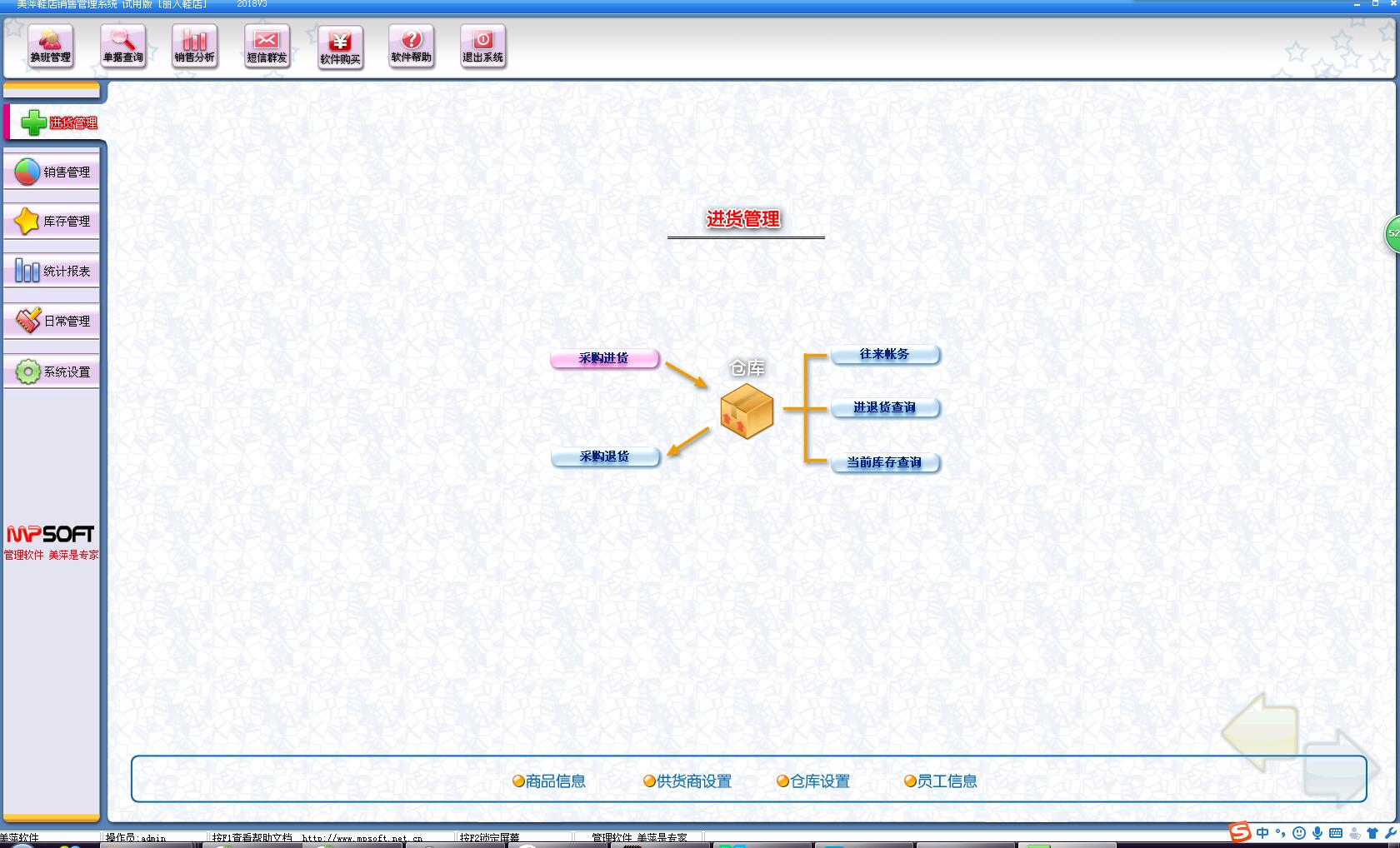Open 统计报表 statistics reports section
This screenshot has width=1400, height=848.
coord(52,272)
